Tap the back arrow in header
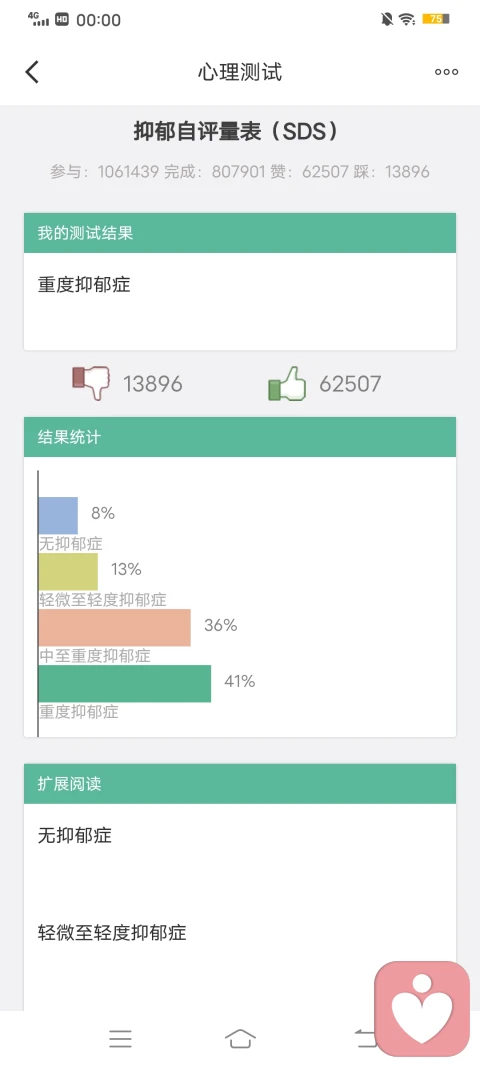The image size is (480, 1067). click(32, 71)
